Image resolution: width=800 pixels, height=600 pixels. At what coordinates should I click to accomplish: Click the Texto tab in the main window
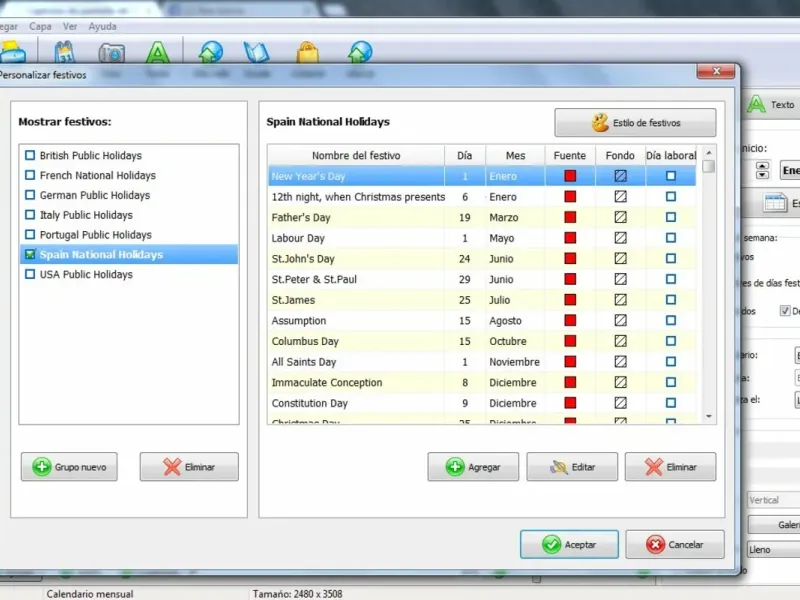(x=773, y=105)
